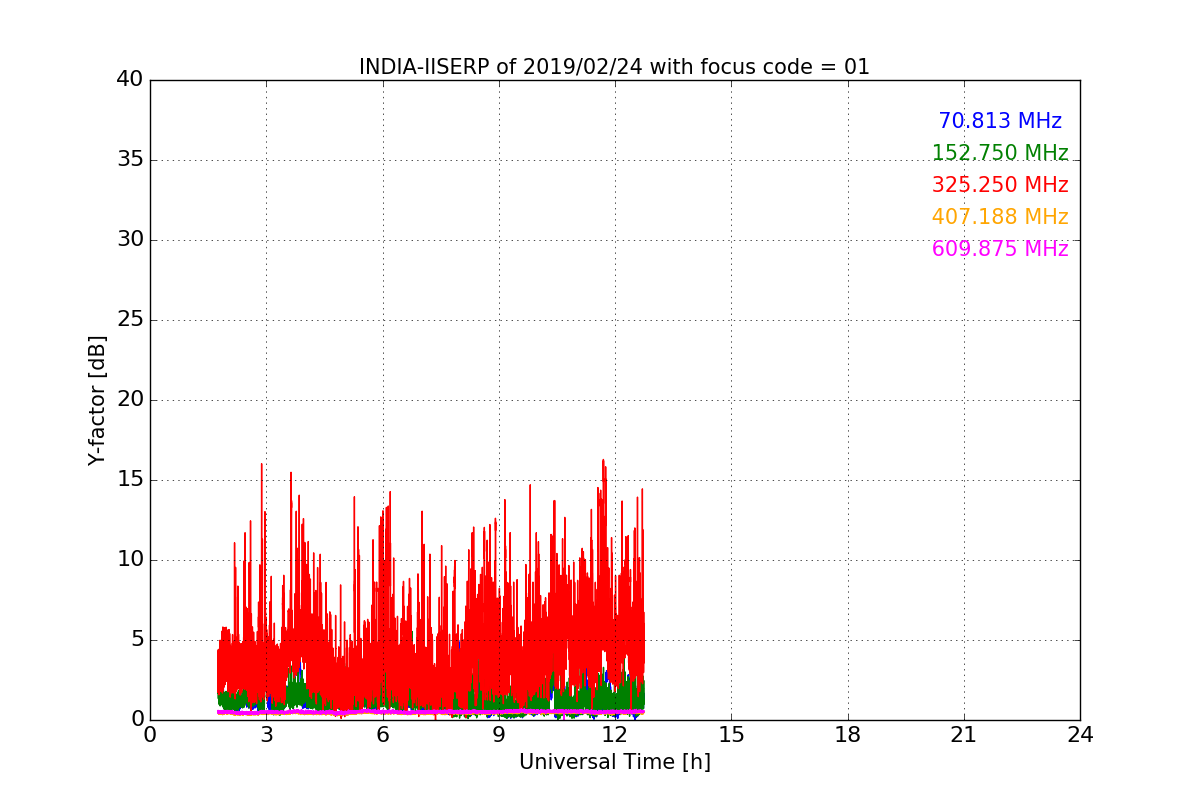Click the x-axis tick label 21
Image resolution: width=1200 pixels, height=800 pixels.
[x=963, y=735]
